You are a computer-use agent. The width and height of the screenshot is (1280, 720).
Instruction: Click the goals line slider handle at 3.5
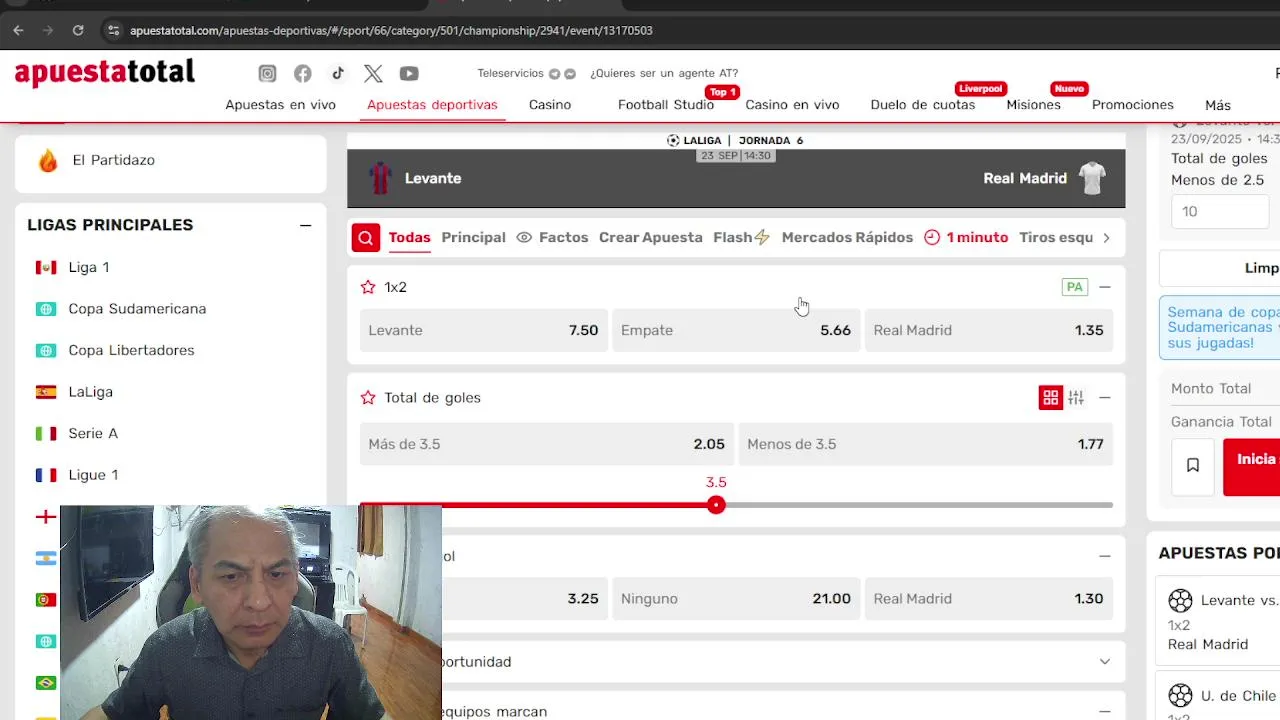[x=716, y=505]
